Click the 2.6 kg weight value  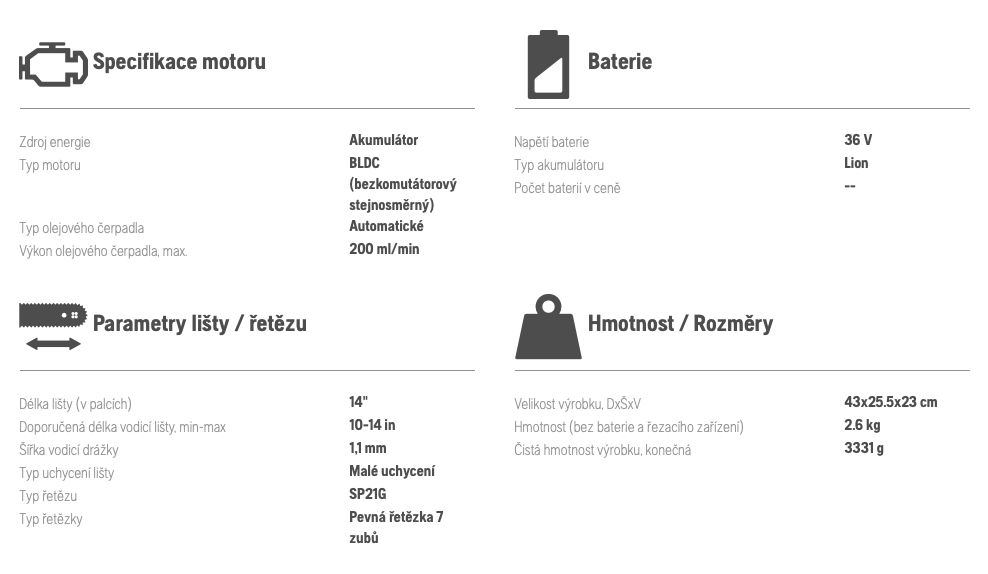point(862,425)
